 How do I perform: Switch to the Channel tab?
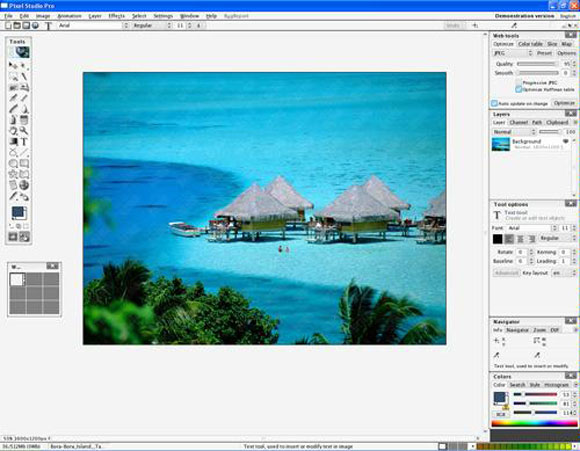(x=519, y=122)
